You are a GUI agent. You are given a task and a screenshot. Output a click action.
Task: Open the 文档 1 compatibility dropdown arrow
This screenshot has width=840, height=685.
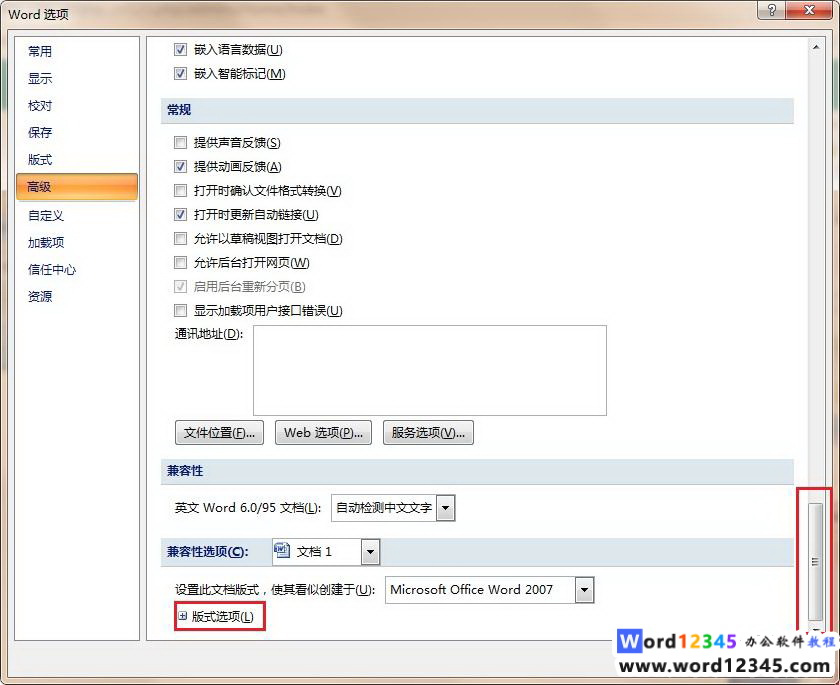(x=370, y=552)
